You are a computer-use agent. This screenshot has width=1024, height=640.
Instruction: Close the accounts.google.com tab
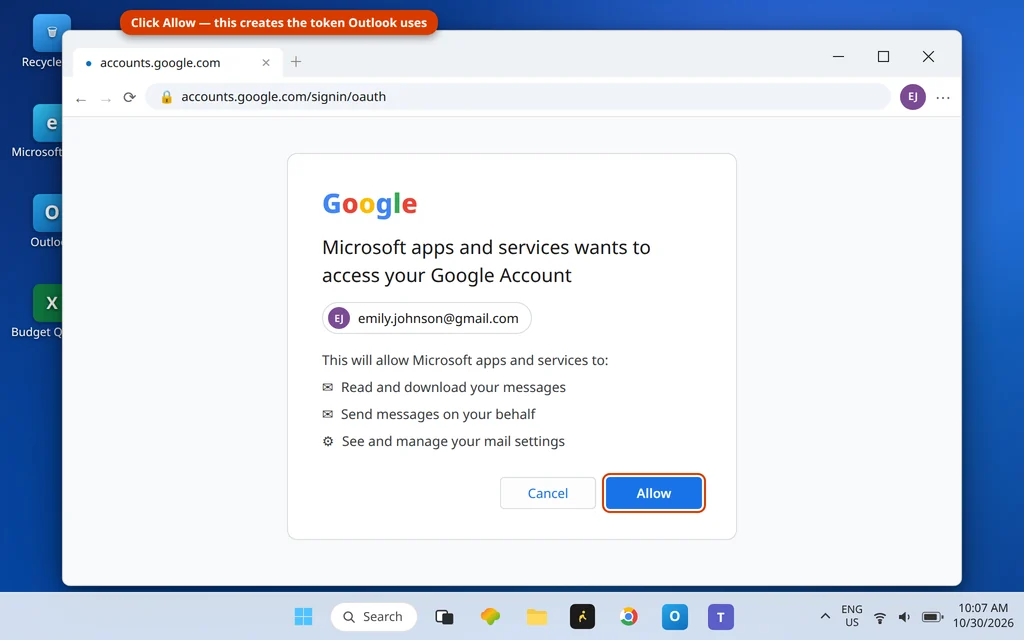(266, 63)
